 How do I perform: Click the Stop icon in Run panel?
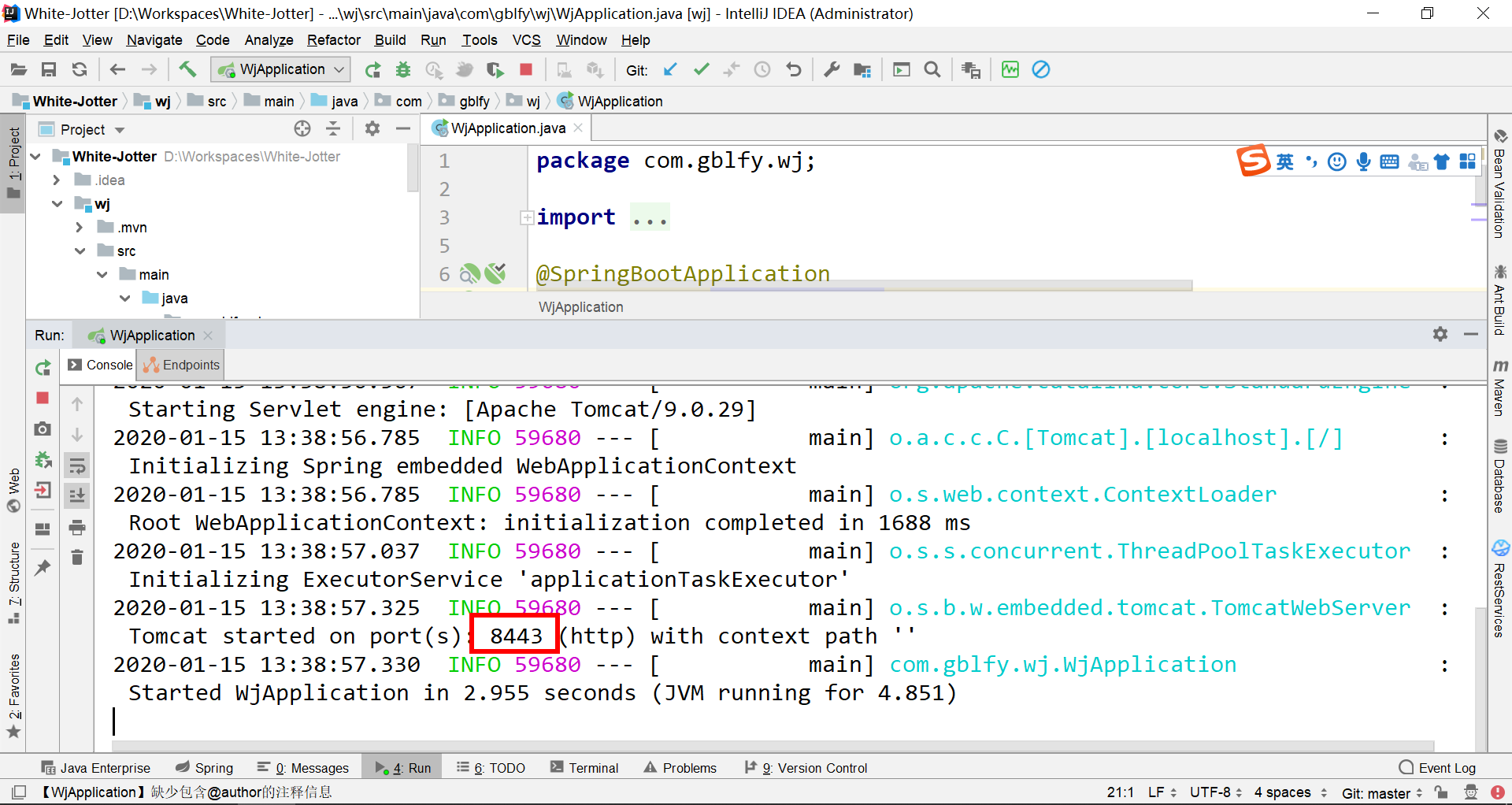43,398
